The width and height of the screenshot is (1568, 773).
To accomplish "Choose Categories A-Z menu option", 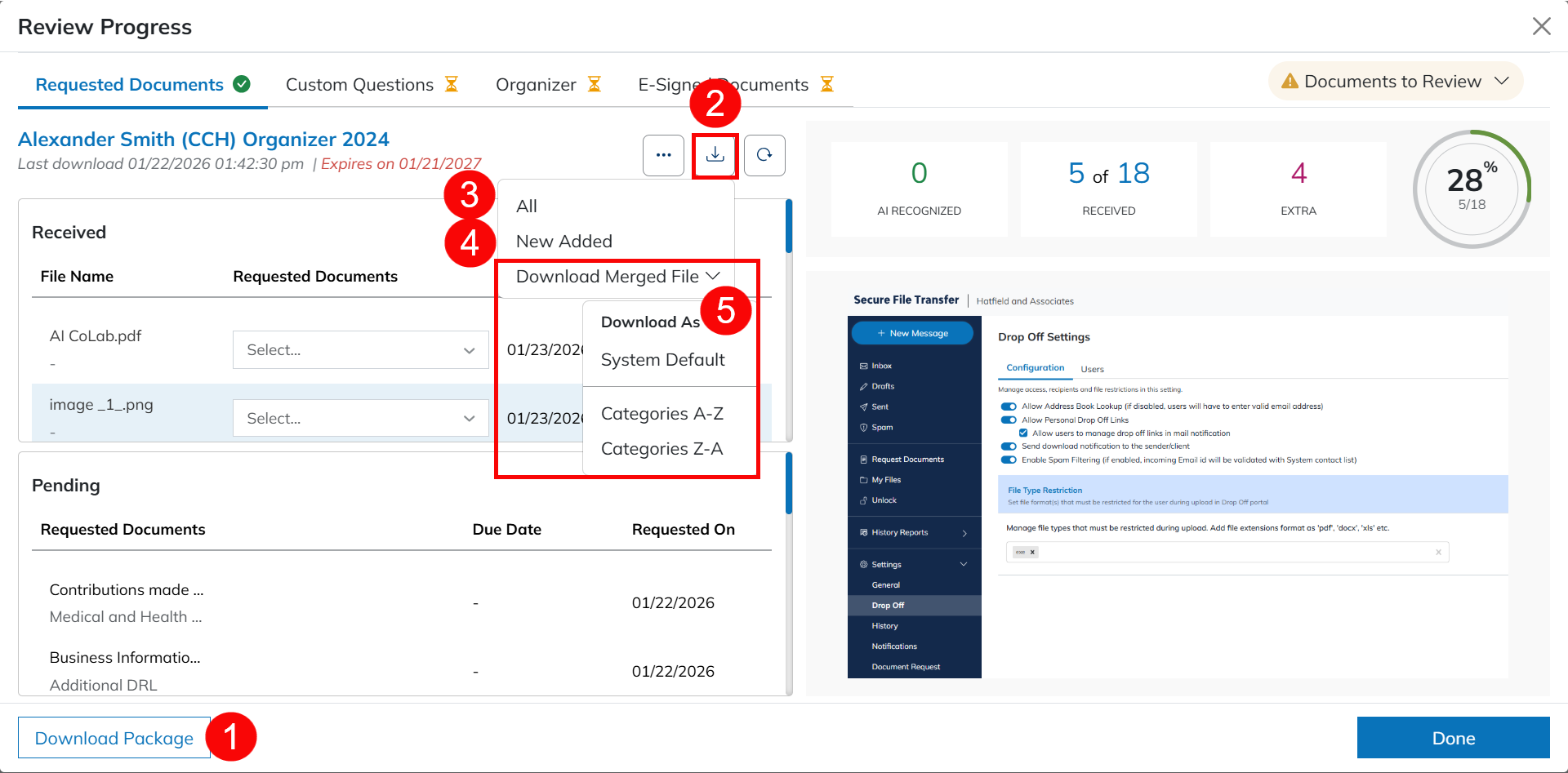I will point(661,414).
